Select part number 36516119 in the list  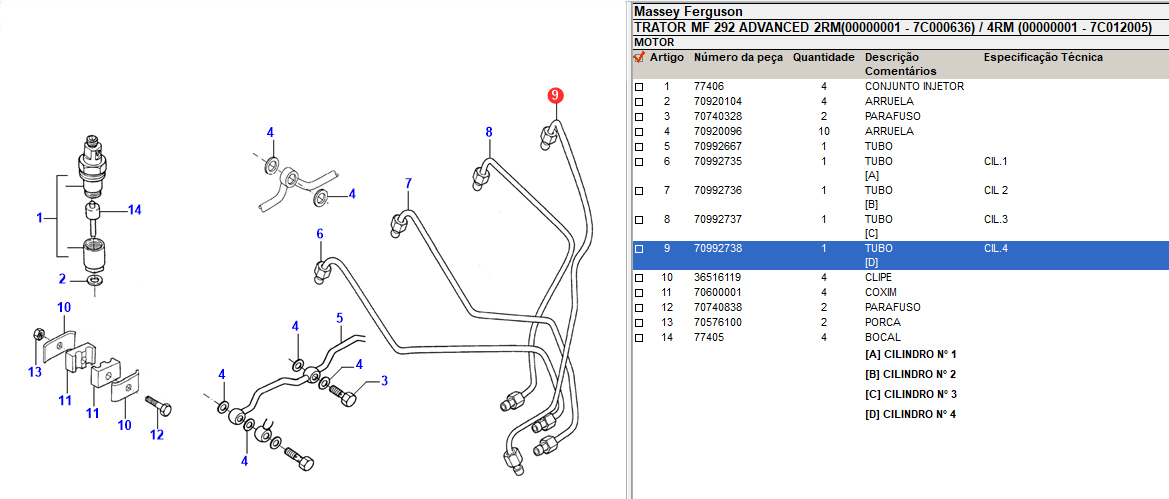[717, 277]
